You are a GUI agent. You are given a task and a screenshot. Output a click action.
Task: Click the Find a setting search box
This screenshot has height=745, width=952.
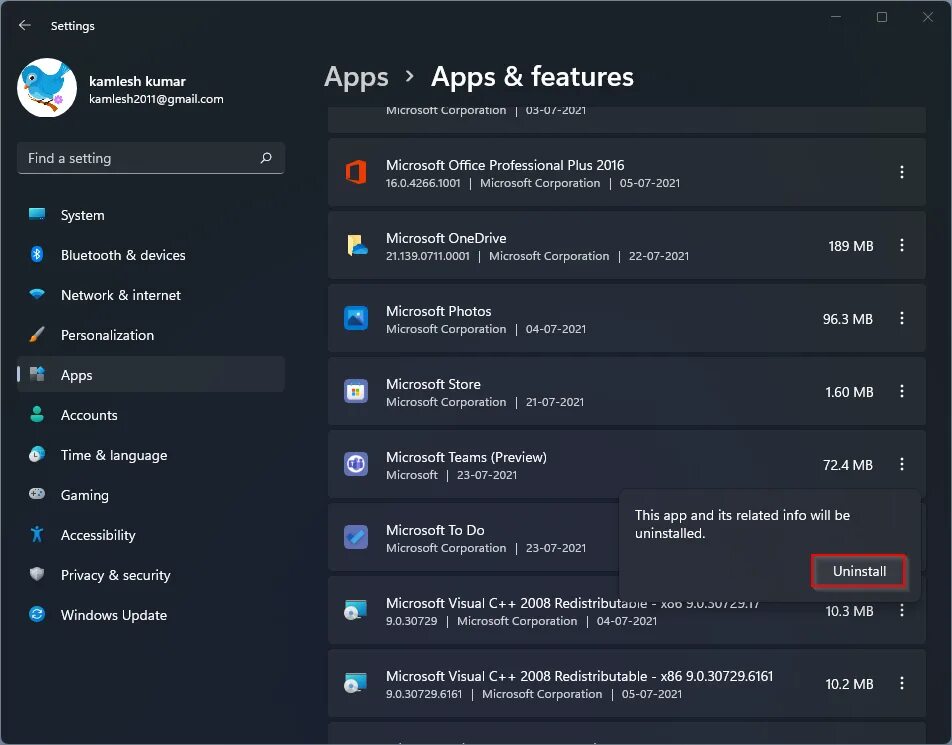151,158
